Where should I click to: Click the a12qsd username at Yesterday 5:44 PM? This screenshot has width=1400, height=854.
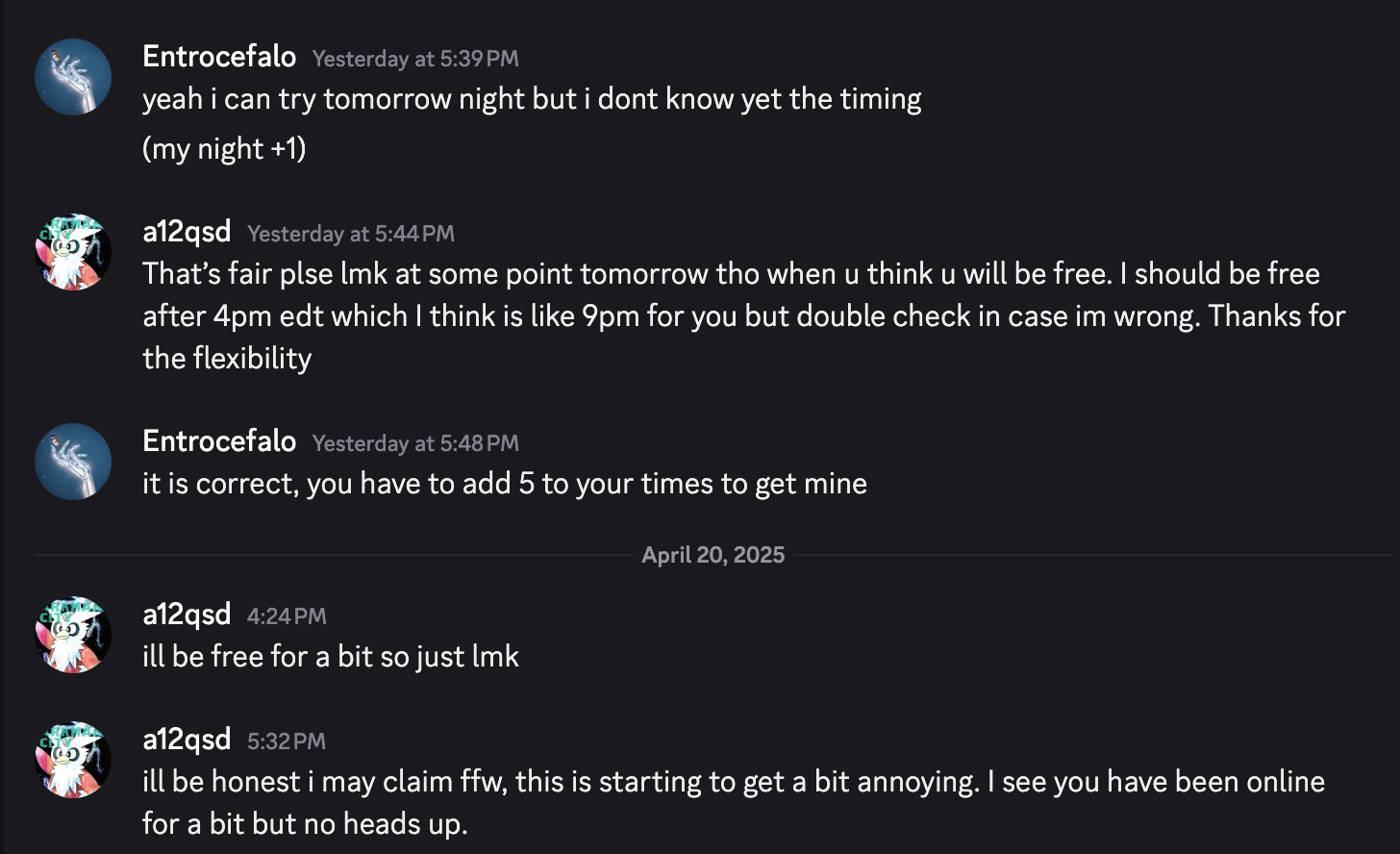187,232
